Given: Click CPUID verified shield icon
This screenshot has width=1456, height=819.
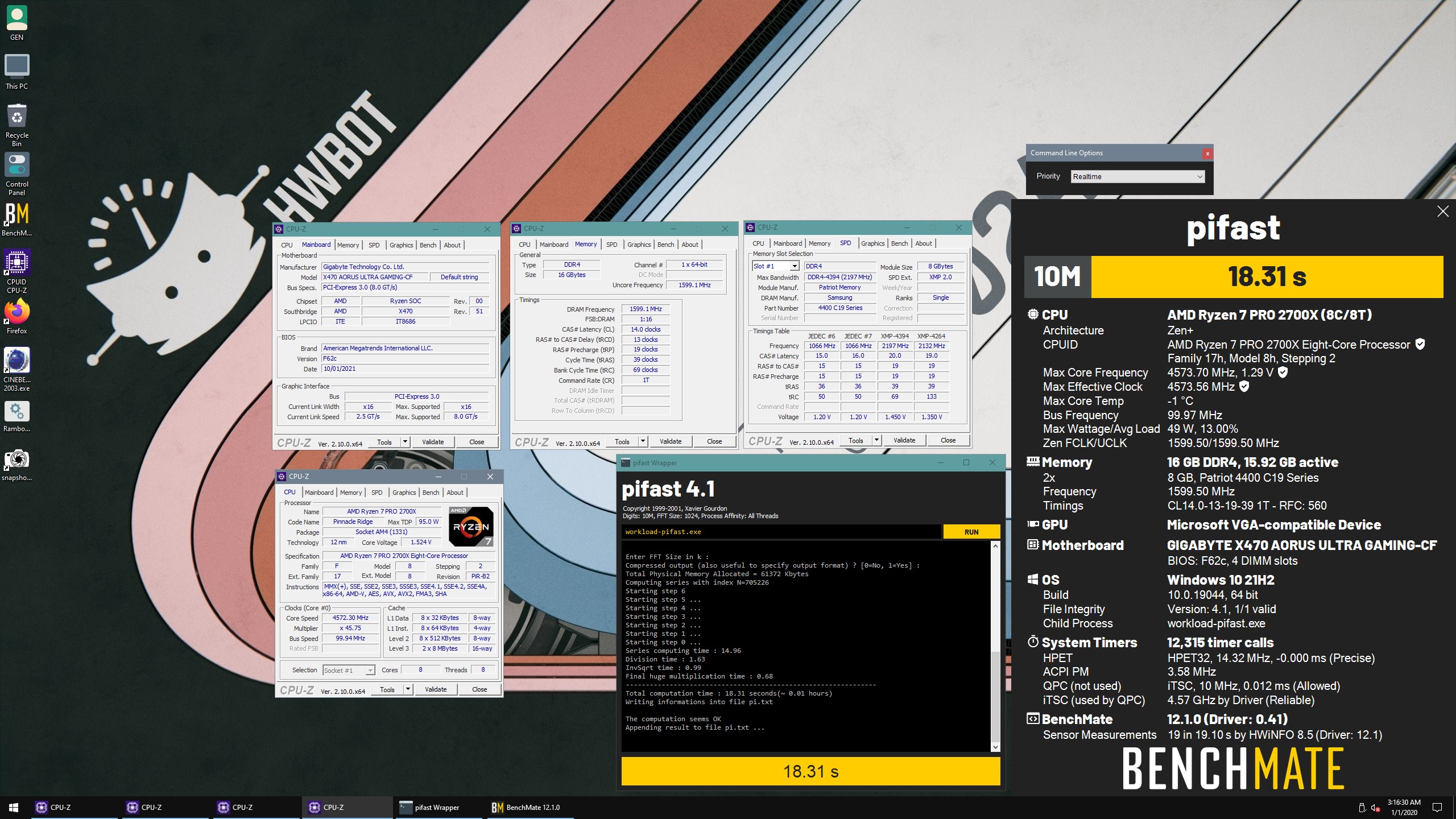Looking at the screenshot, I should (x=1420, y=344).
